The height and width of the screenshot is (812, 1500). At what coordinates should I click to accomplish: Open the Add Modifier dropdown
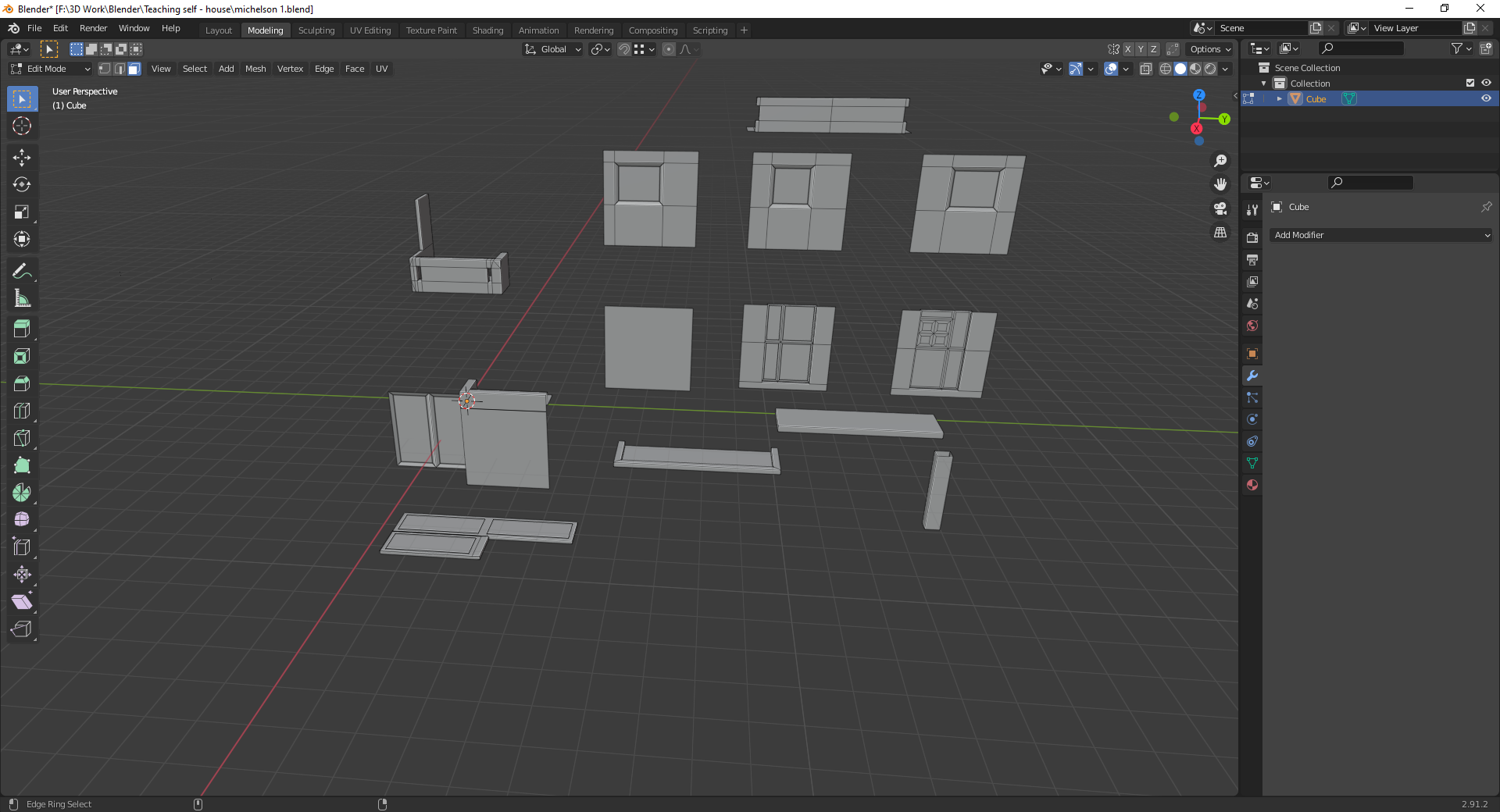coord(1380,235)
